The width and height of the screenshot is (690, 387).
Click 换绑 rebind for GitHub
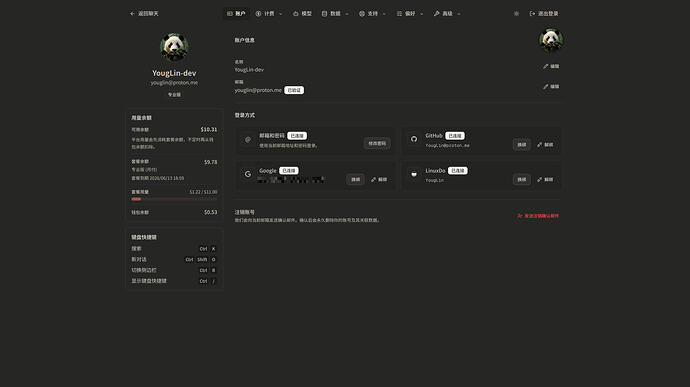(521, 144)
